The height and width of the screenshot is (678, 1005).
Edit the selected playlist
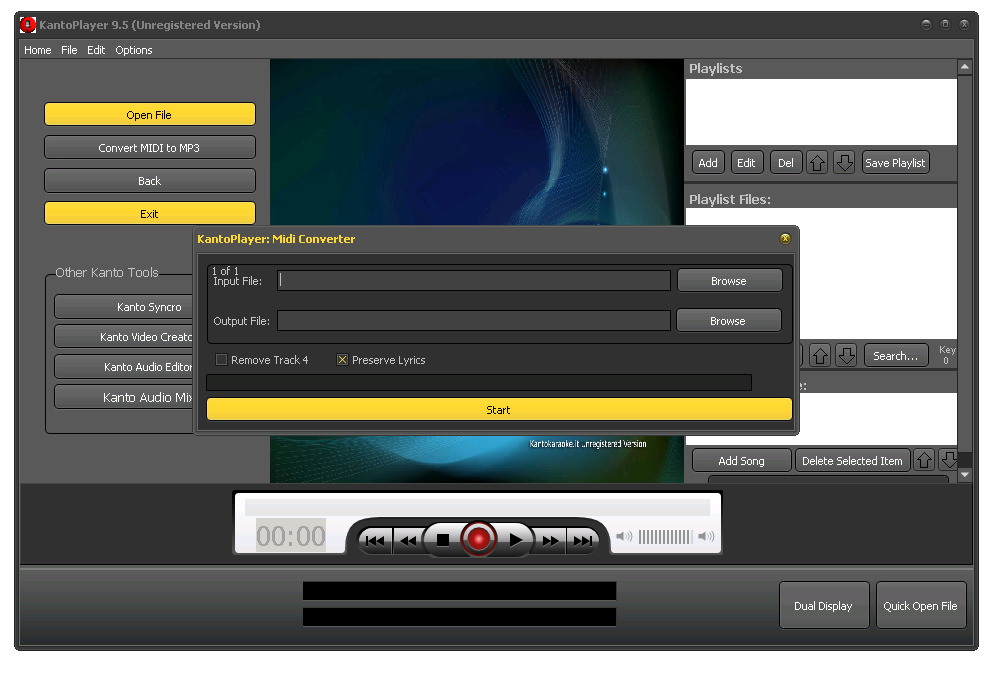click(x=746, y=163)
